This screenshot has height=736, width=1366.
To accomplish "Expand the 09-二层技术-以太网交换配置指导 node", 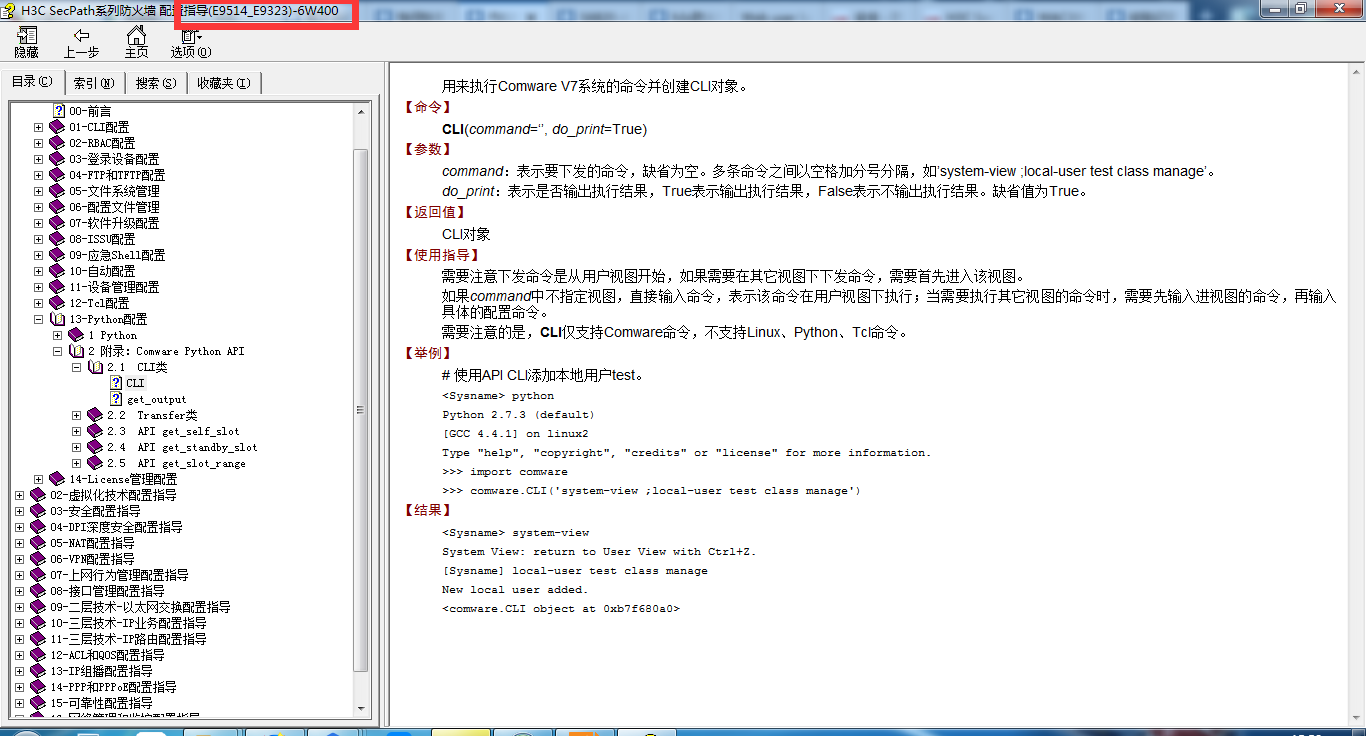I will (20, 607).
